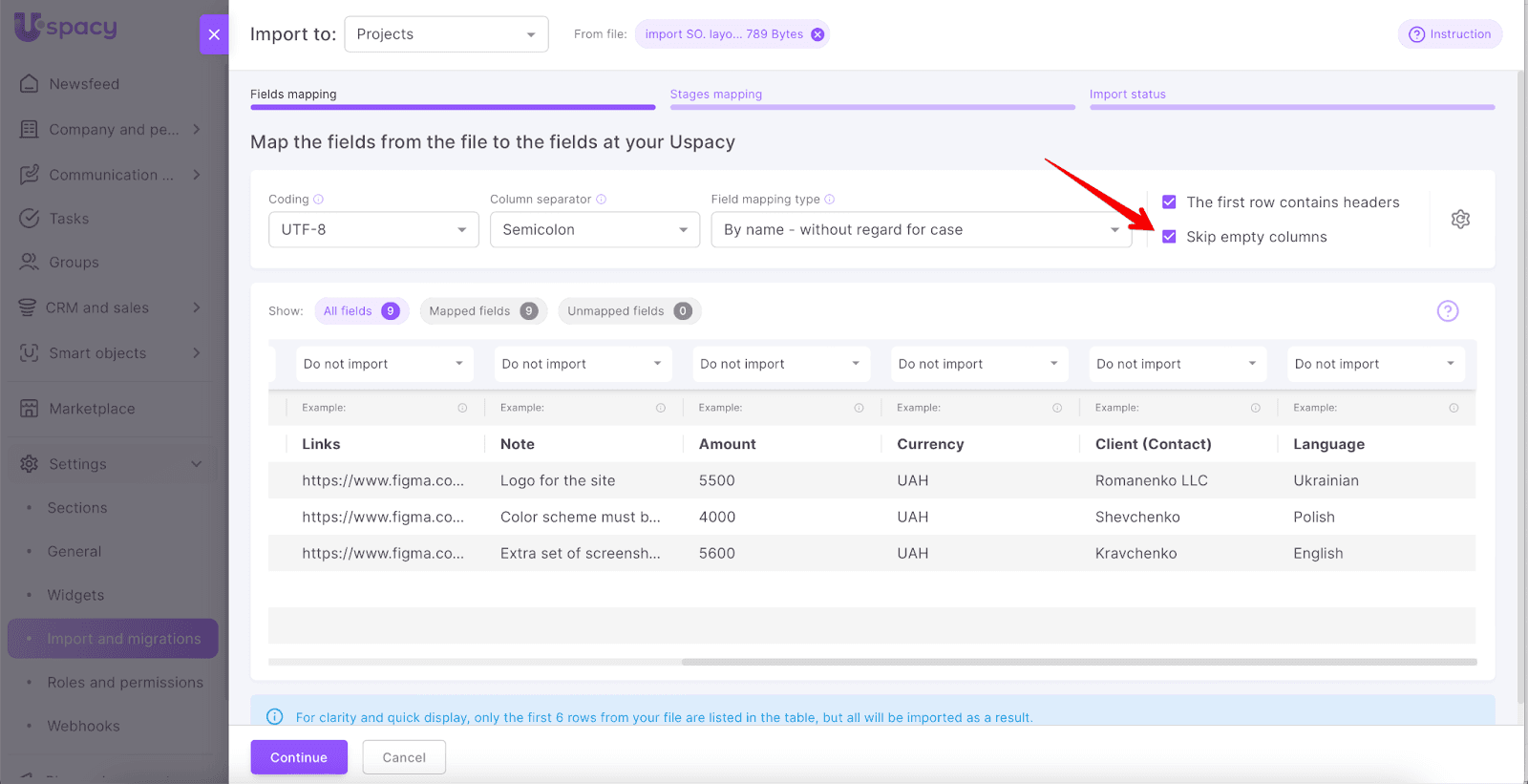
Task: Click info icon next to Coding label
Action: (x=319, y=200)
